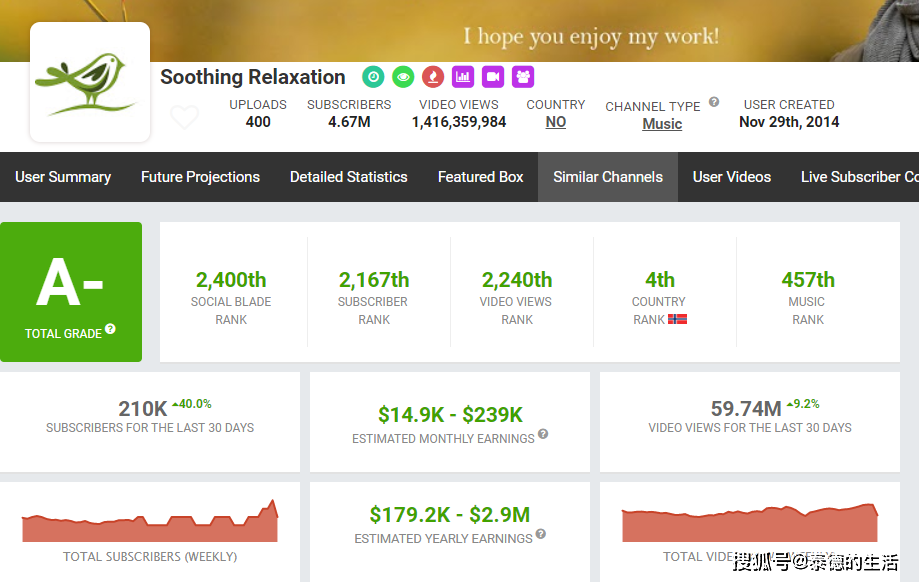Click the A- total grade box
This screenshot has height=582, width=919.
pyautogui.click(x=71, y=292)
